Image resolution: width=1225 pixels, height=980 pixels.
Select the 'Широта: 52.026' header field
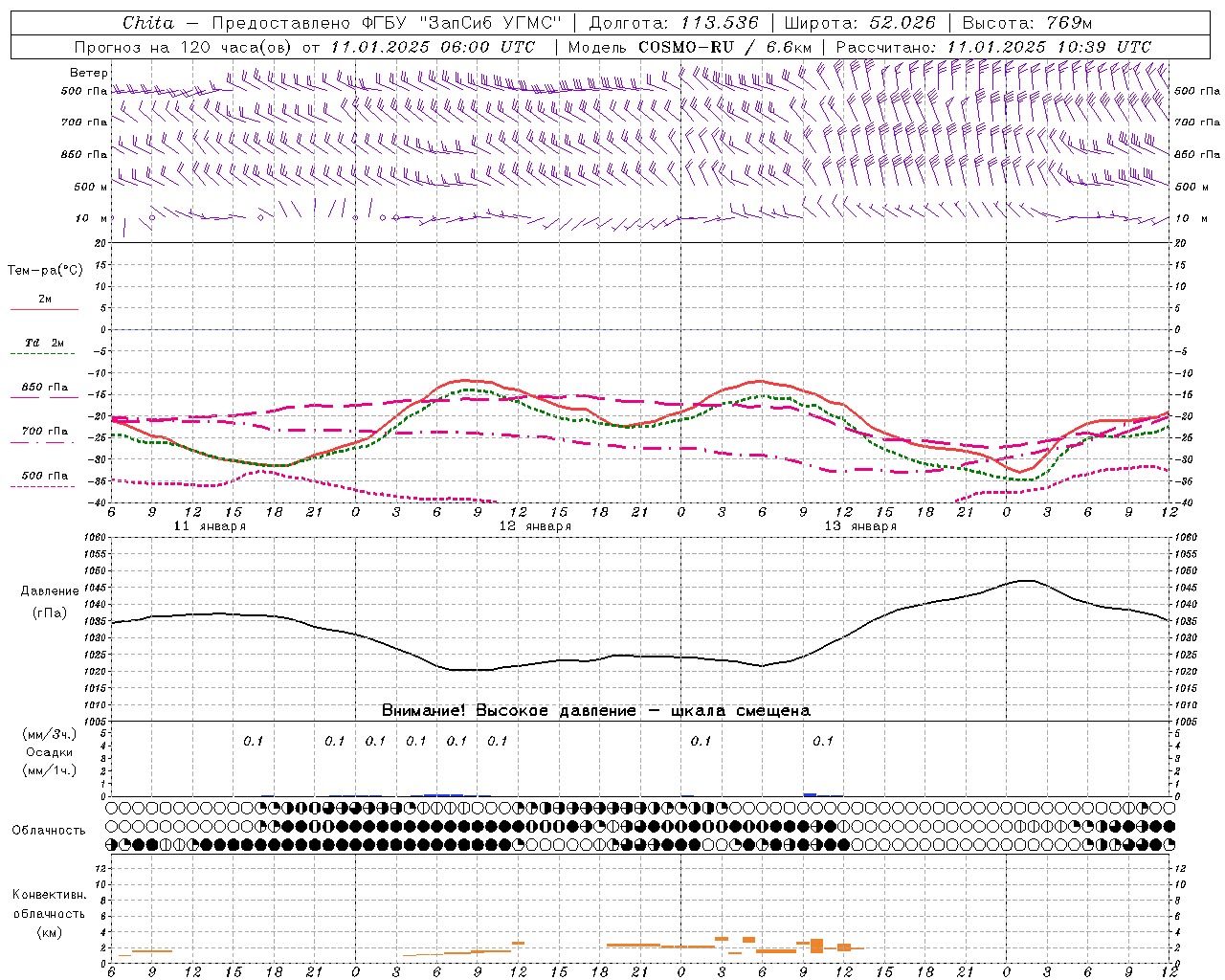tap(859, 22)
